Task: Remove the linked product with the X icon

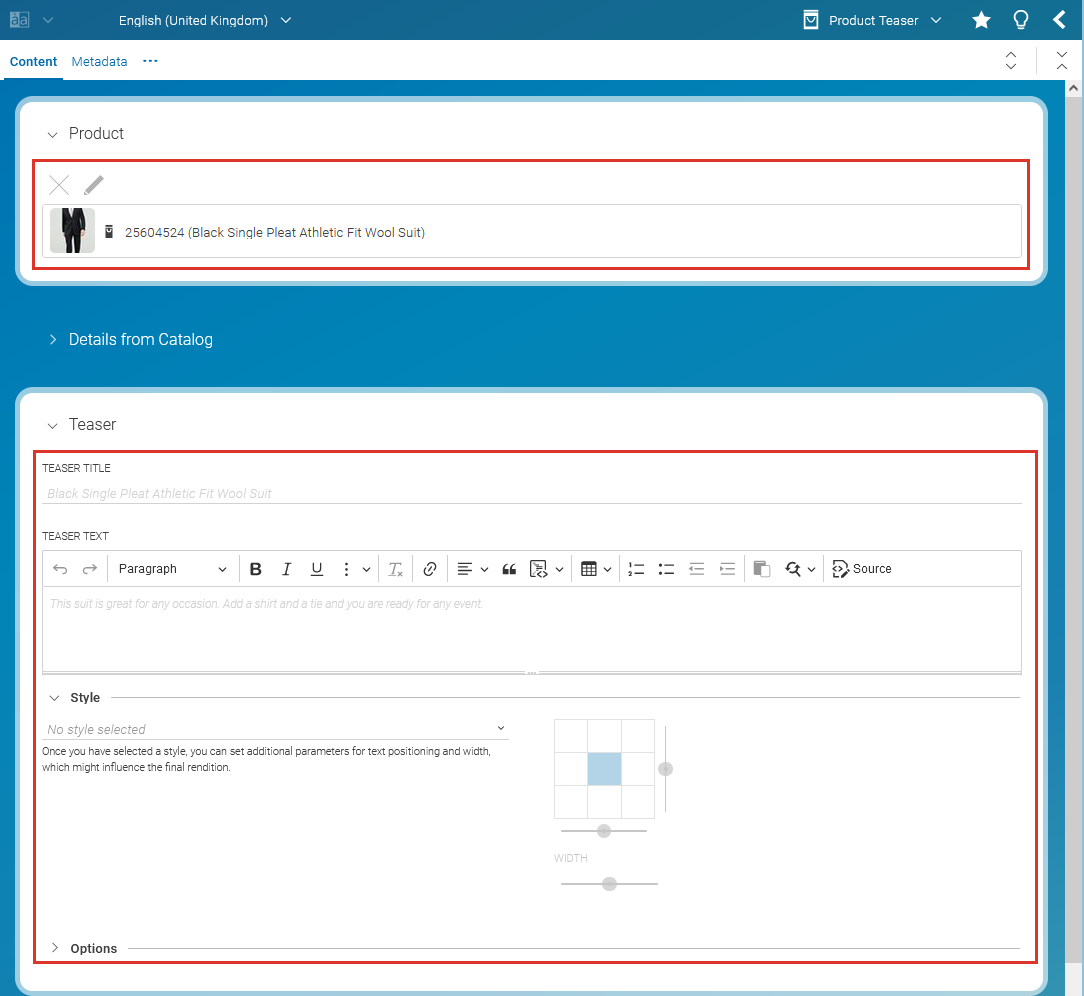Action: click(x=60, y=185)
